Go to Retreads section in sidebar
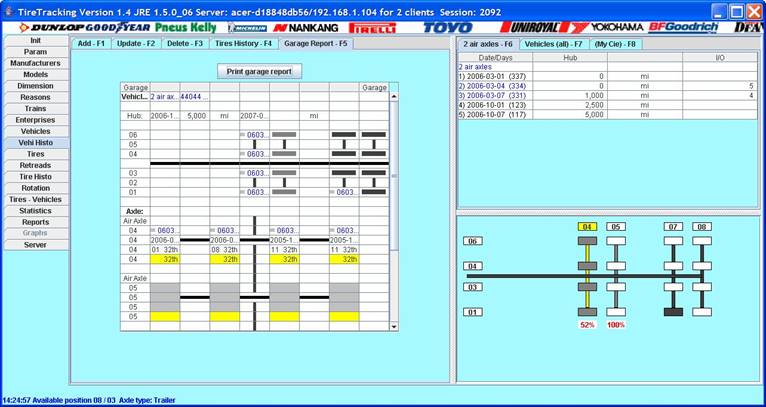Image resolution: width=766 pixels, height=407 pixels. (x=35, y=165)
